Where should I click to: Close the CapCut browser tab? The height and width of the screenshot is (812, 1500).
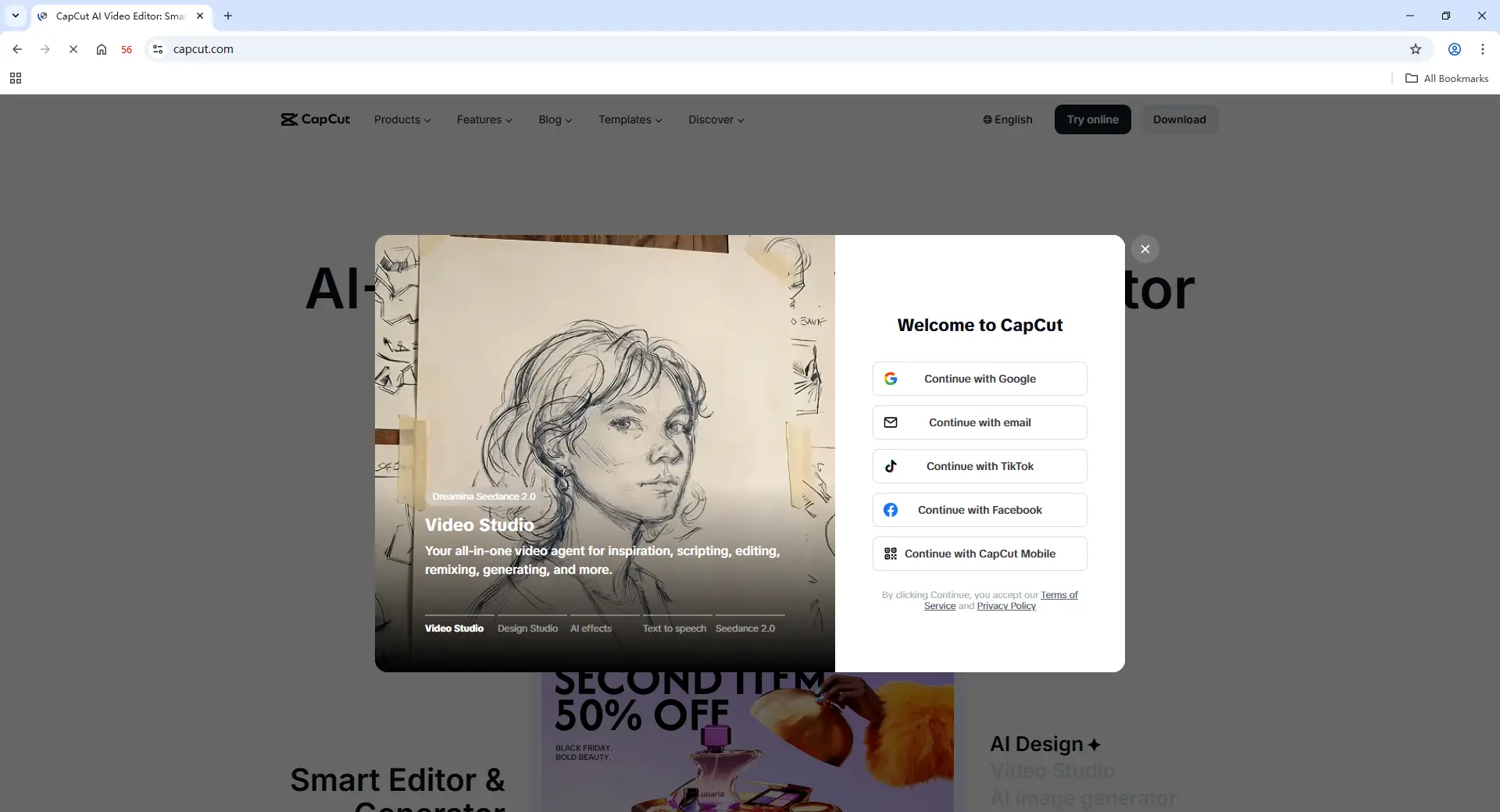click(x=200, y=16)
